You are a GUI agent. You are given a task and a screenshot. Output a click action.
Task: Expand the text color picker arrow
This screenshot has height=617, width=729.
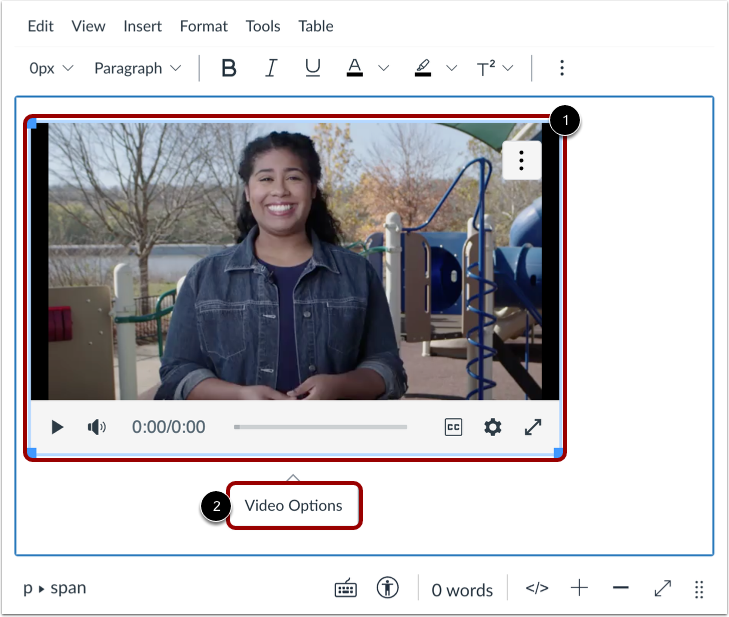(384, 68)
